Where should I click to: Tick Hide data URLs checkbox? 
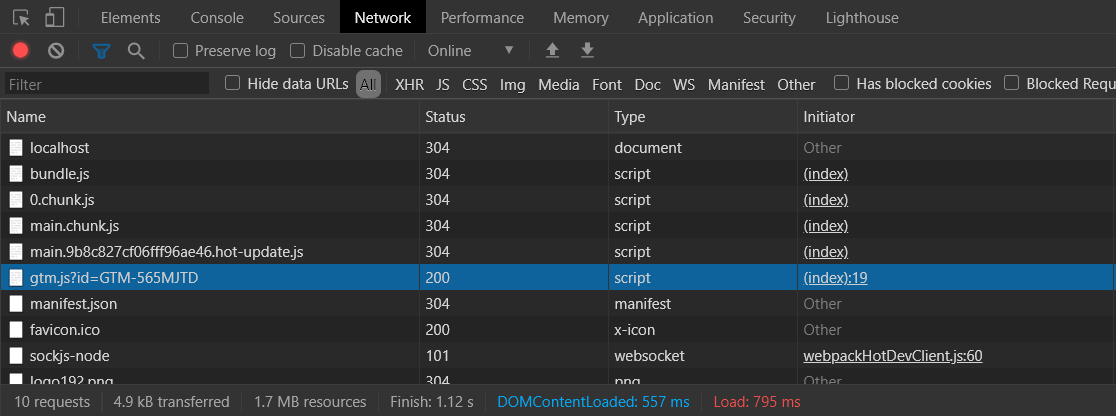pyautogui.click(x=233, y=84)
